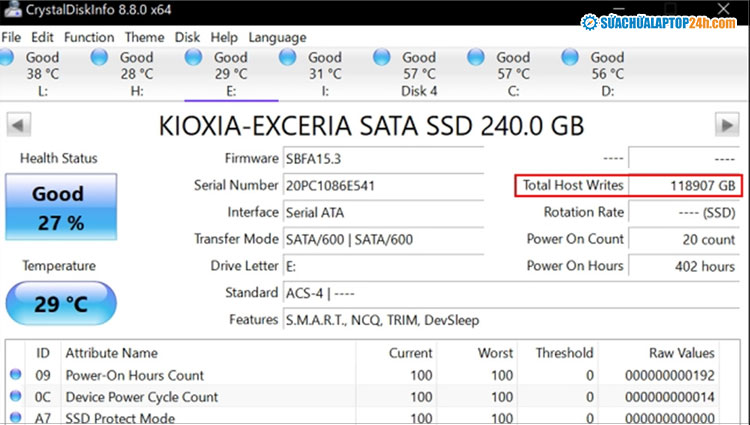Open the Disk menu
Viewport: 750px width, 425px height.
click(187, 37)
